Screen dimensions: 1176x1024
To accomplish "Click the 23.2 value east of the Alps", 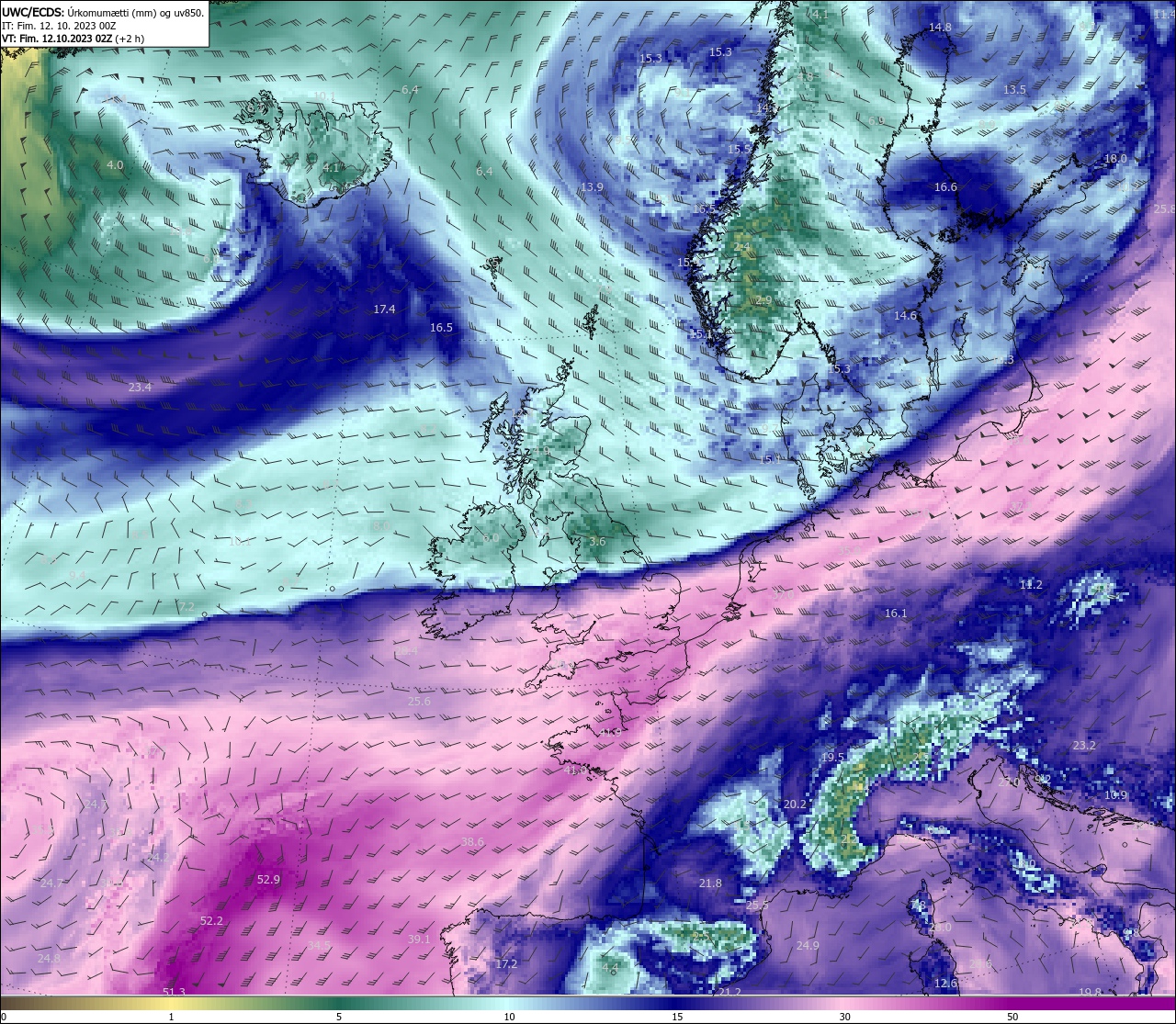I will coord(1084,746).
